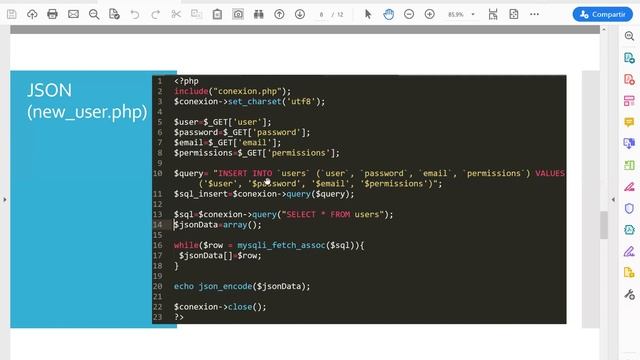
Task: Open the Export PDF tool in the sidebar
Action: pos(629,58)
